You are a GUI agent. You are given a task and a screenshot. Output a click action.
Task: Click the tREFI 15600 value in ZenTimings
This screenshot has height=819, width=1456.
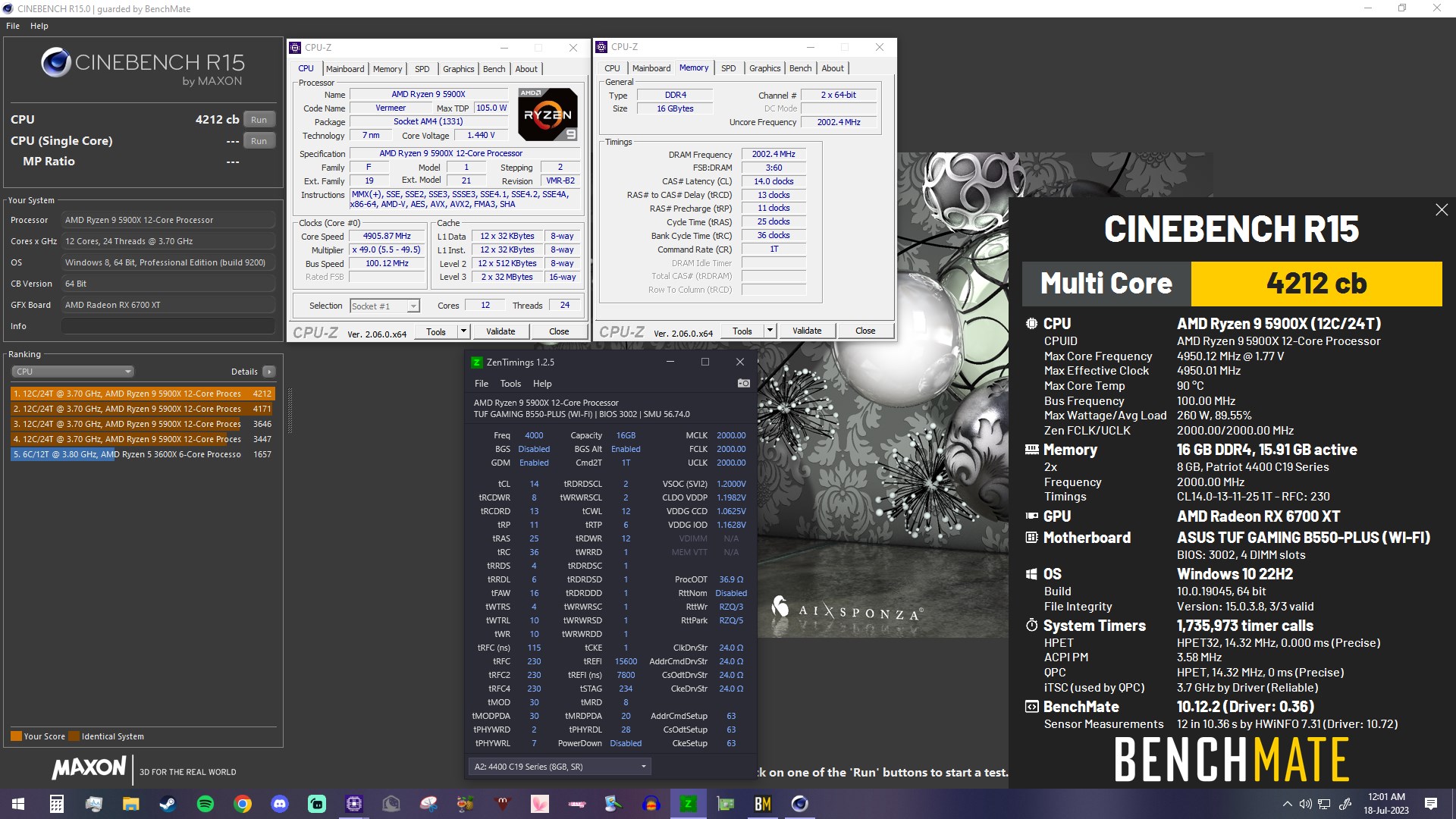coord(626,661)
